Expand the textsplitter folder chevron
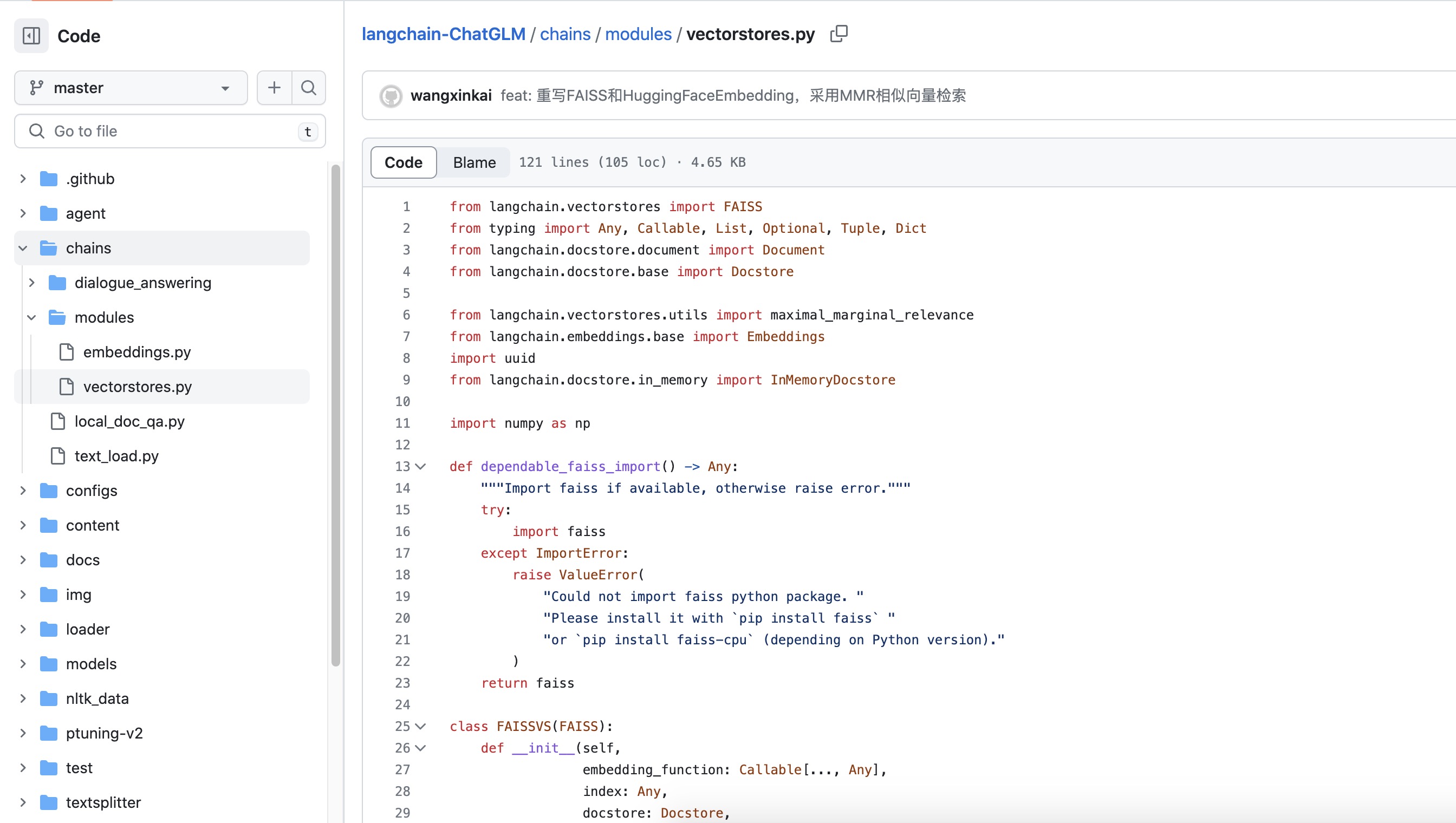The image size is (1456, 823). (x=23, y=802)
